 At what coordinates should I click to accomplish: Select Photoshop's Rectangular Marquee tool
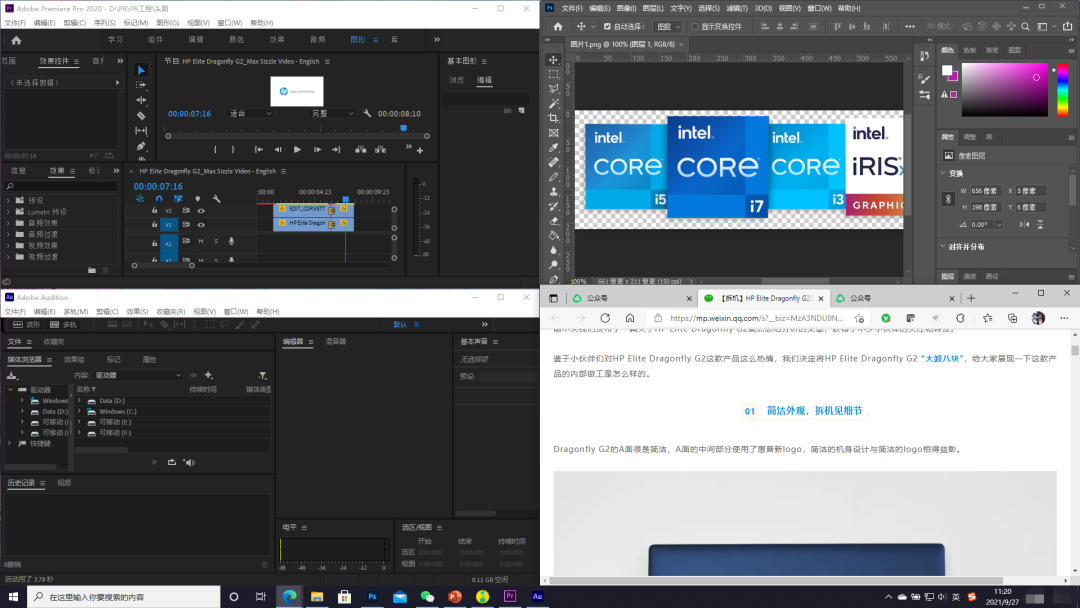554,74
